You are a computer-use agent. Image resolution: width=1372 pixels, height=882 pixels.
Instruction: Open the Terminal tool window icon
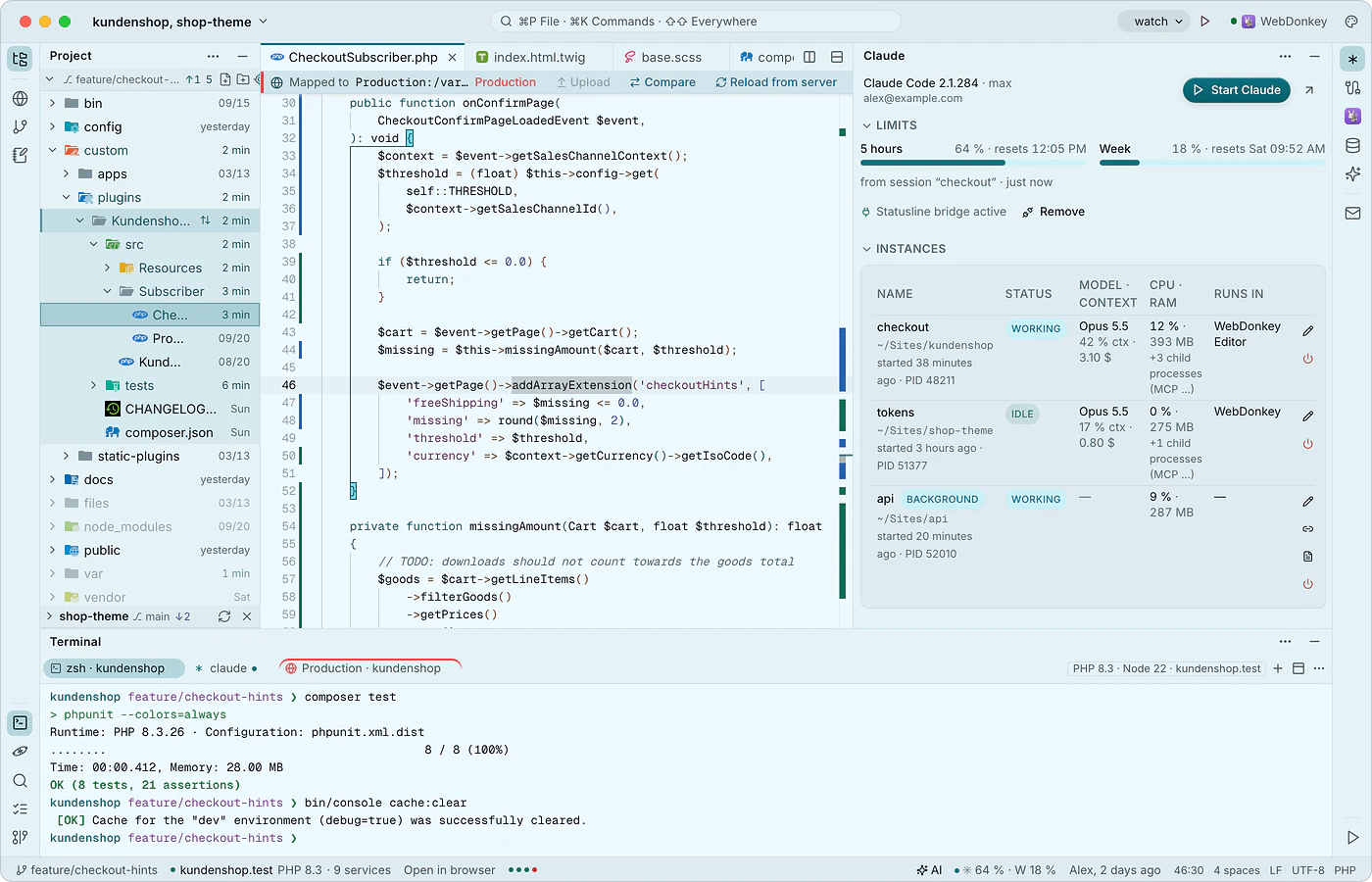click(20, 722)
